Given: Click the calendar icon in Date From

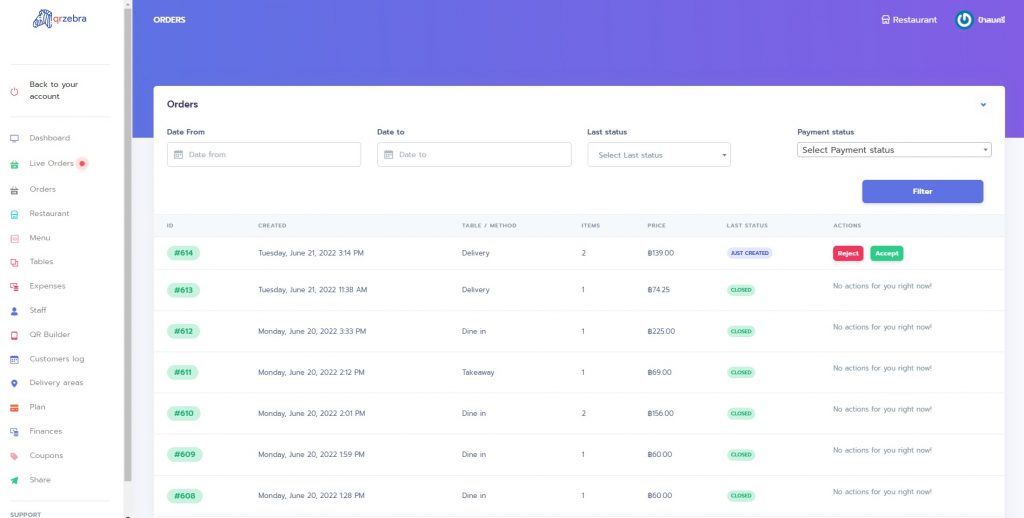Looking at the screenshot, I should click(x=178, y=155).
